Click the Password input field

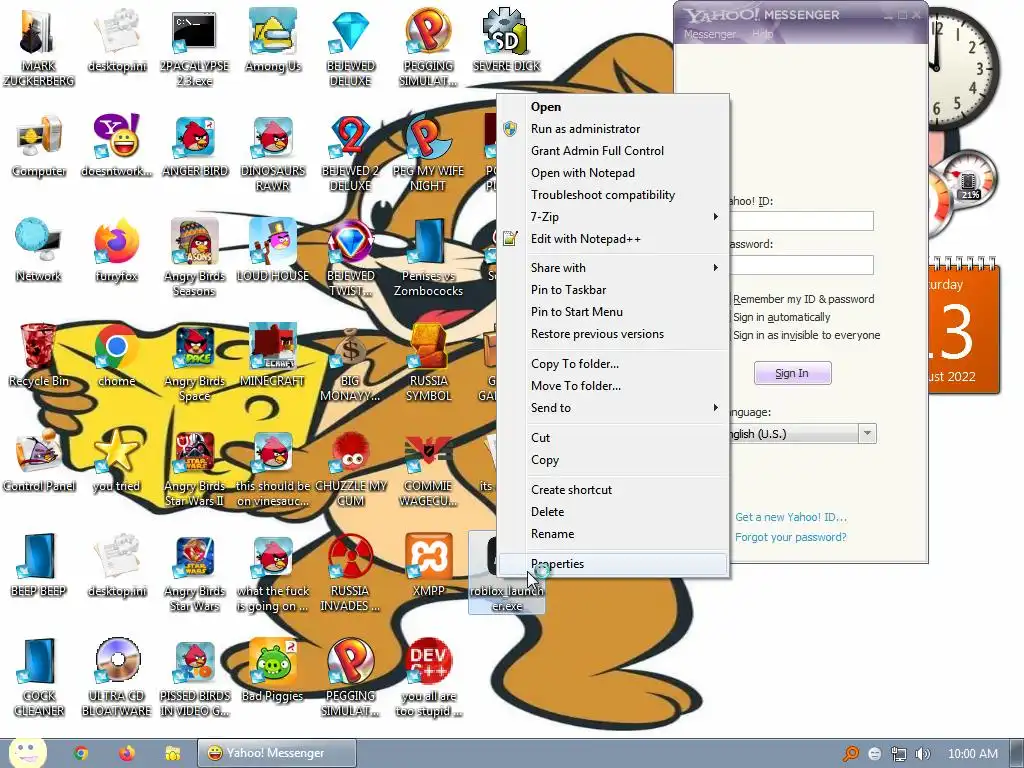click(x=801, y=265)
